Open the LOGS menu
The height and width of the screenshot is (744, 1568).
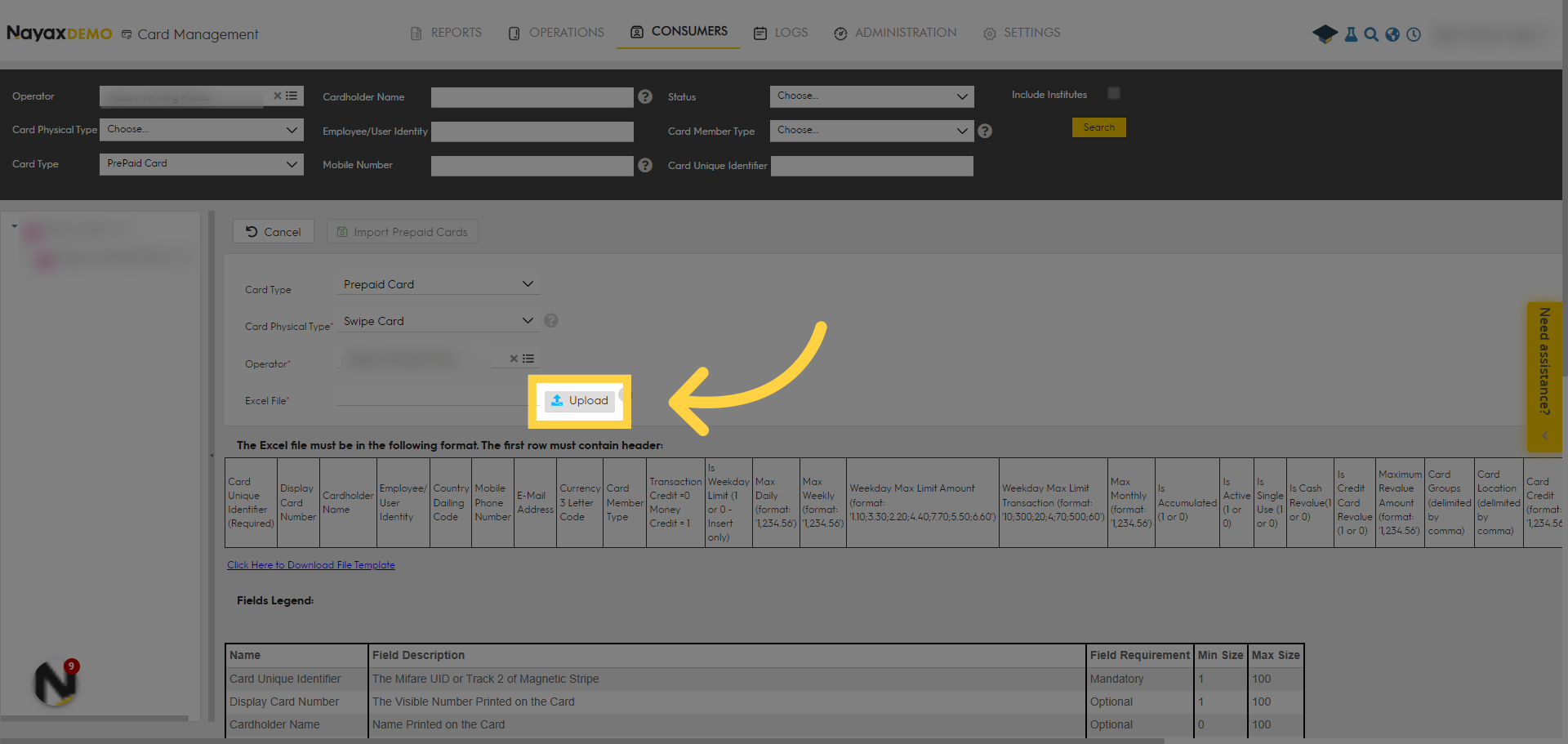point(781,33)
